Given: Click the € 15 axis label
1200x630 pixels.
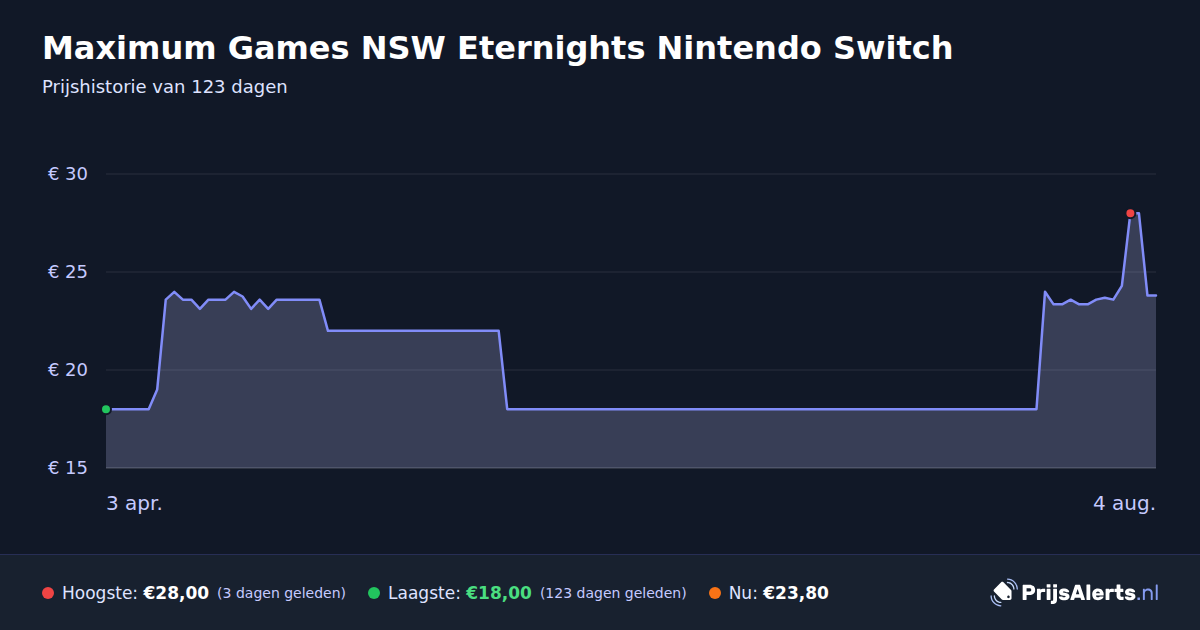Looking at the screenshot, I should pyautogui.click(x=68, y=468).
